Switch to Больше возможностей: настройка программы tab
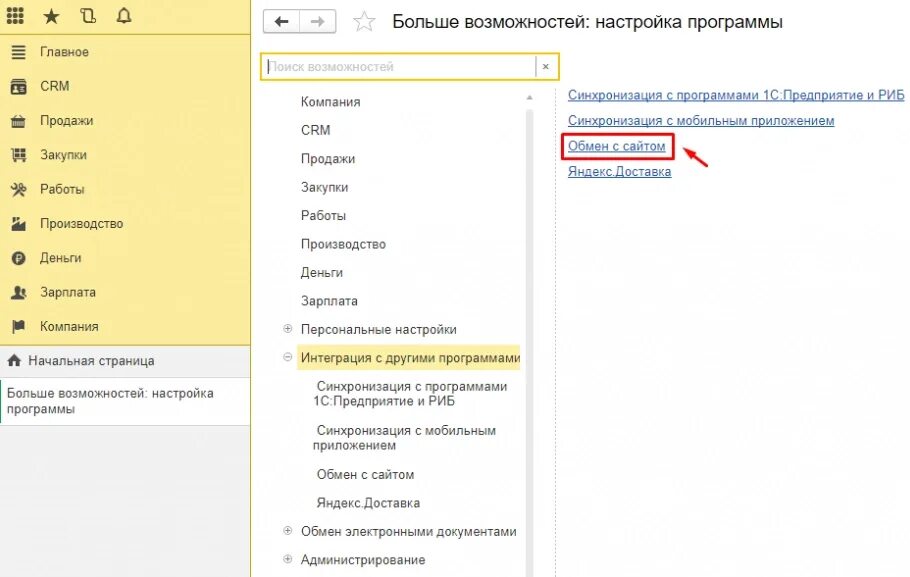The image size is (910, 577). pos(125,401)
